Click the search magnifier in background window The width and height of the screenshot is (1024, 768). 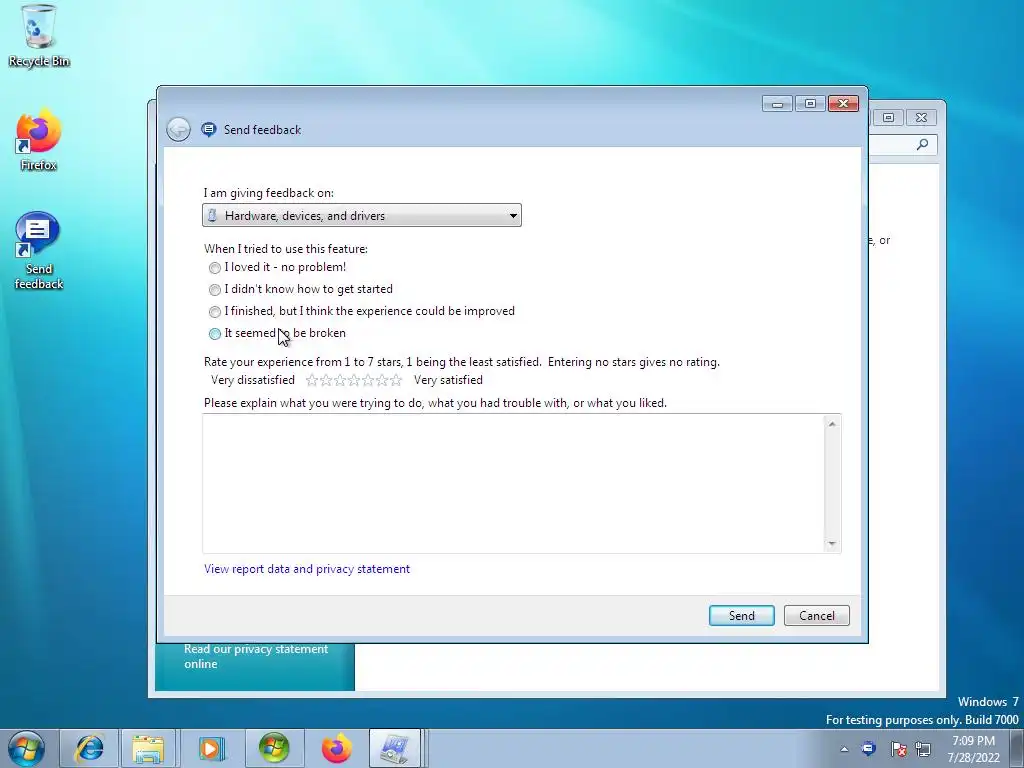pyautogui.click(x=922, y=144)
